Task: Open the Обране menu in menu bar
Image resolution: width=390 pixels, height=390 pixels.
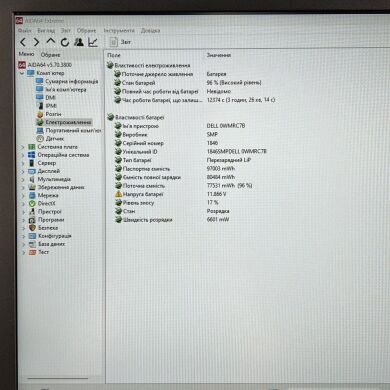Action: (86, 30)
